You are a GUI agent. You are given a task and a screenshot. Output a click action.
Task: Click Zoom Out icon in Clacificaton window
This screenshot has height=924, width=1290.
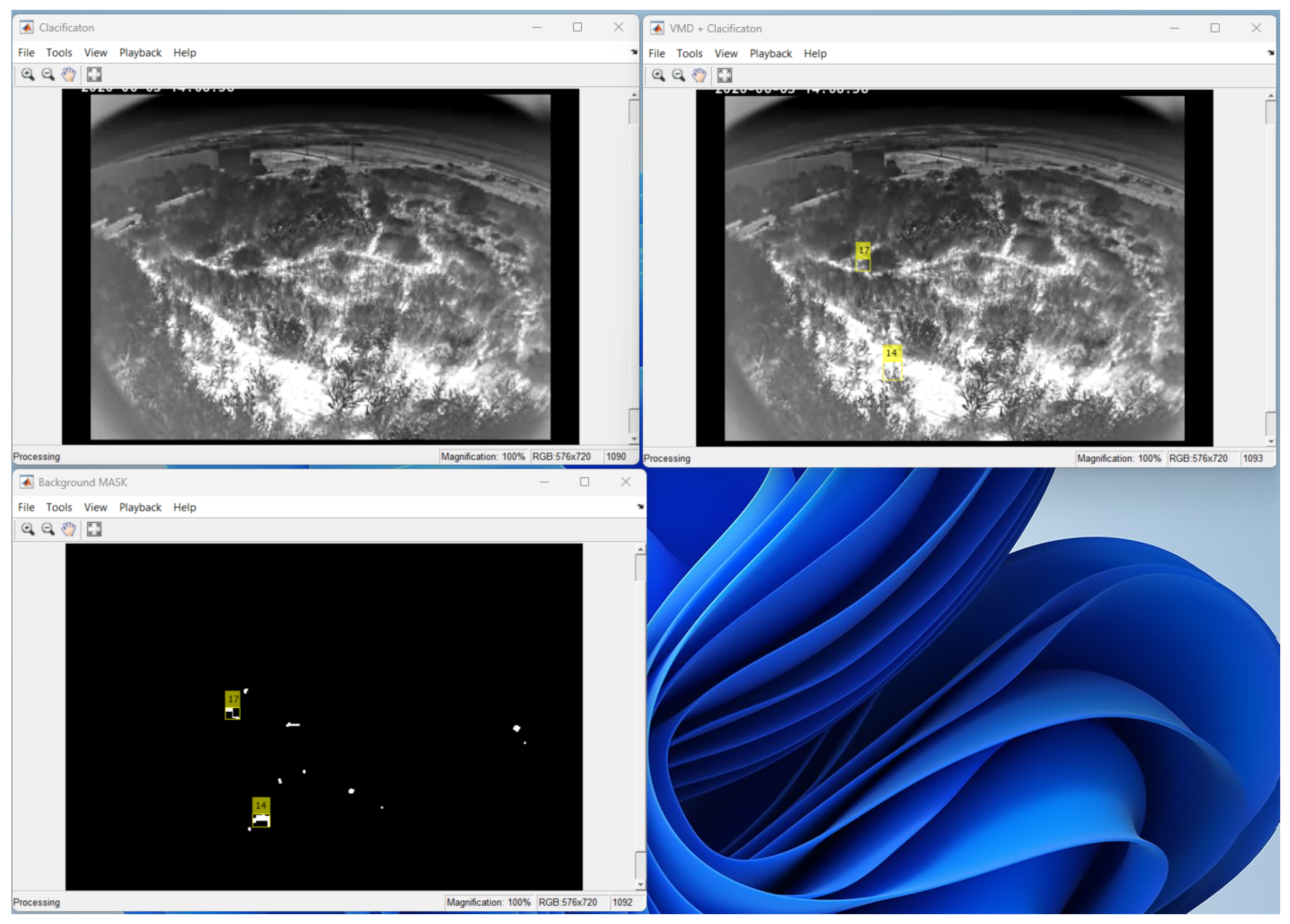pos(49,74)
